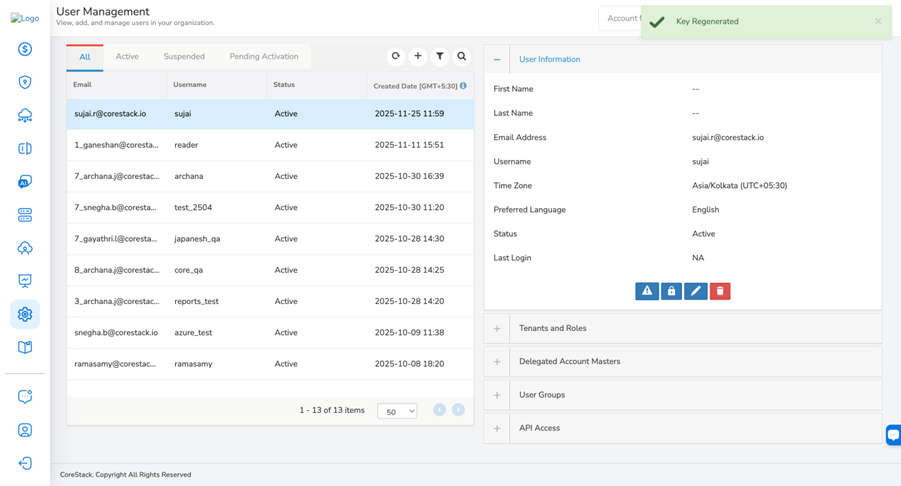
Task: Click the blue lock user button
Action: tap(671, 291)
